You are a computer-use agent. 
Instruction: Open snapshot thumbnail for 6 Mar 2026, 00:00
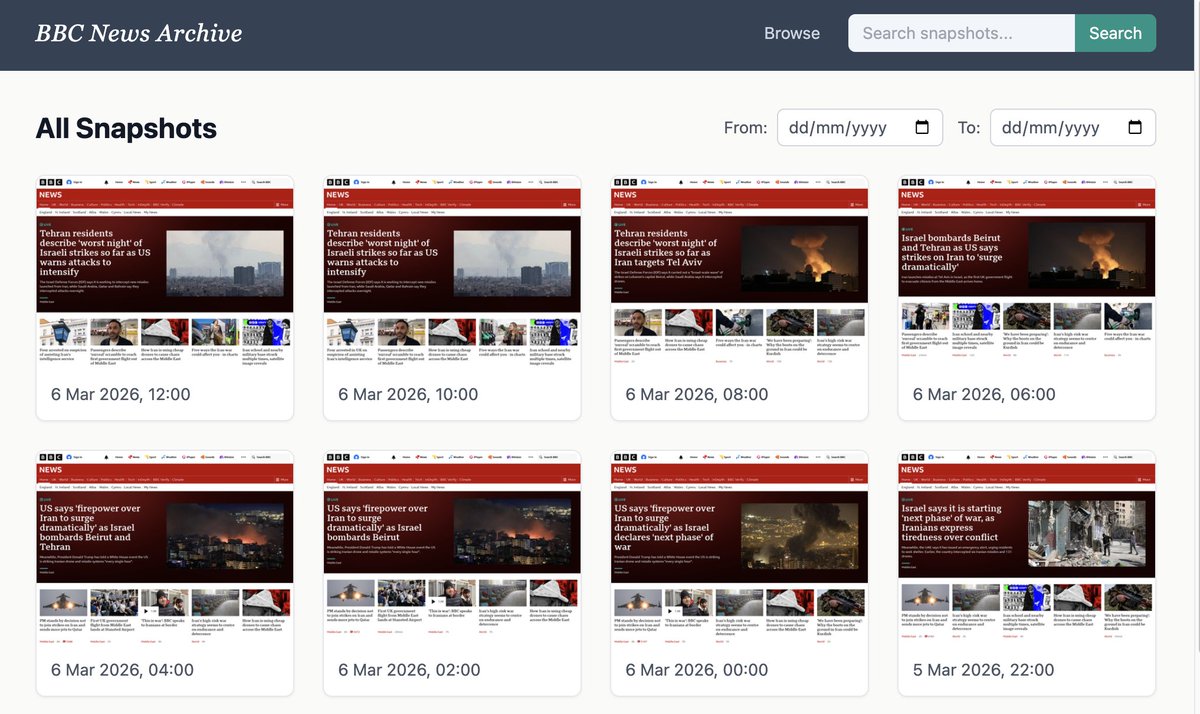pos(739,547)
